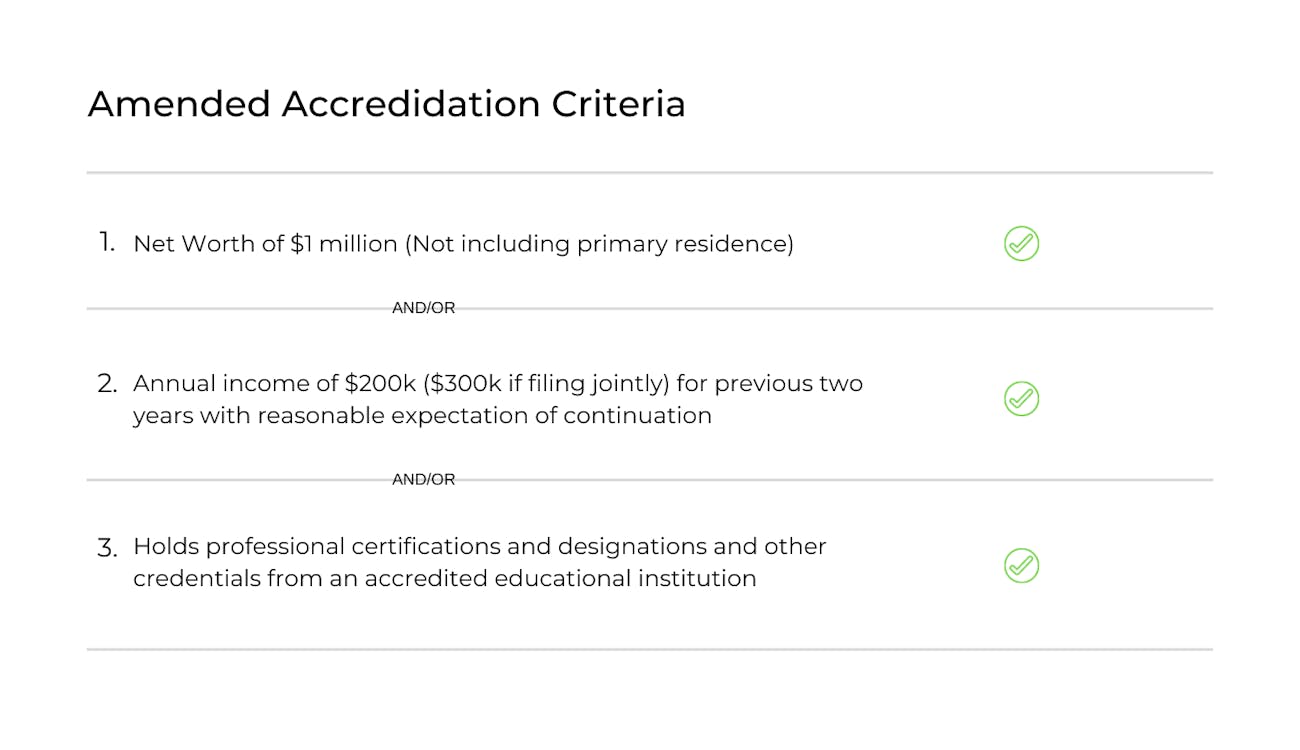
Task: Click the green checkmark beside professional certifications criterion
Action: coord(1021,565)
